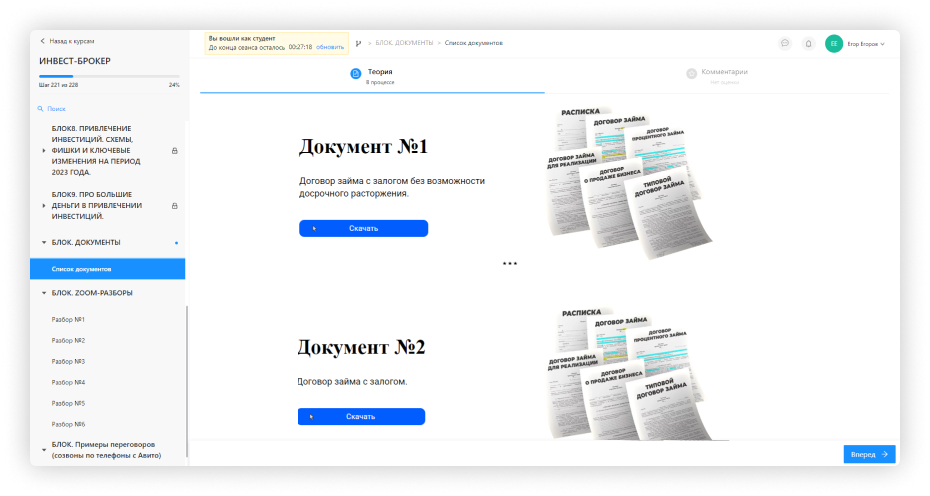The height and width of the screenshot is (496, 930).
Task: Switch to the Комментарии tab
Action: click(x=717, y=76)
